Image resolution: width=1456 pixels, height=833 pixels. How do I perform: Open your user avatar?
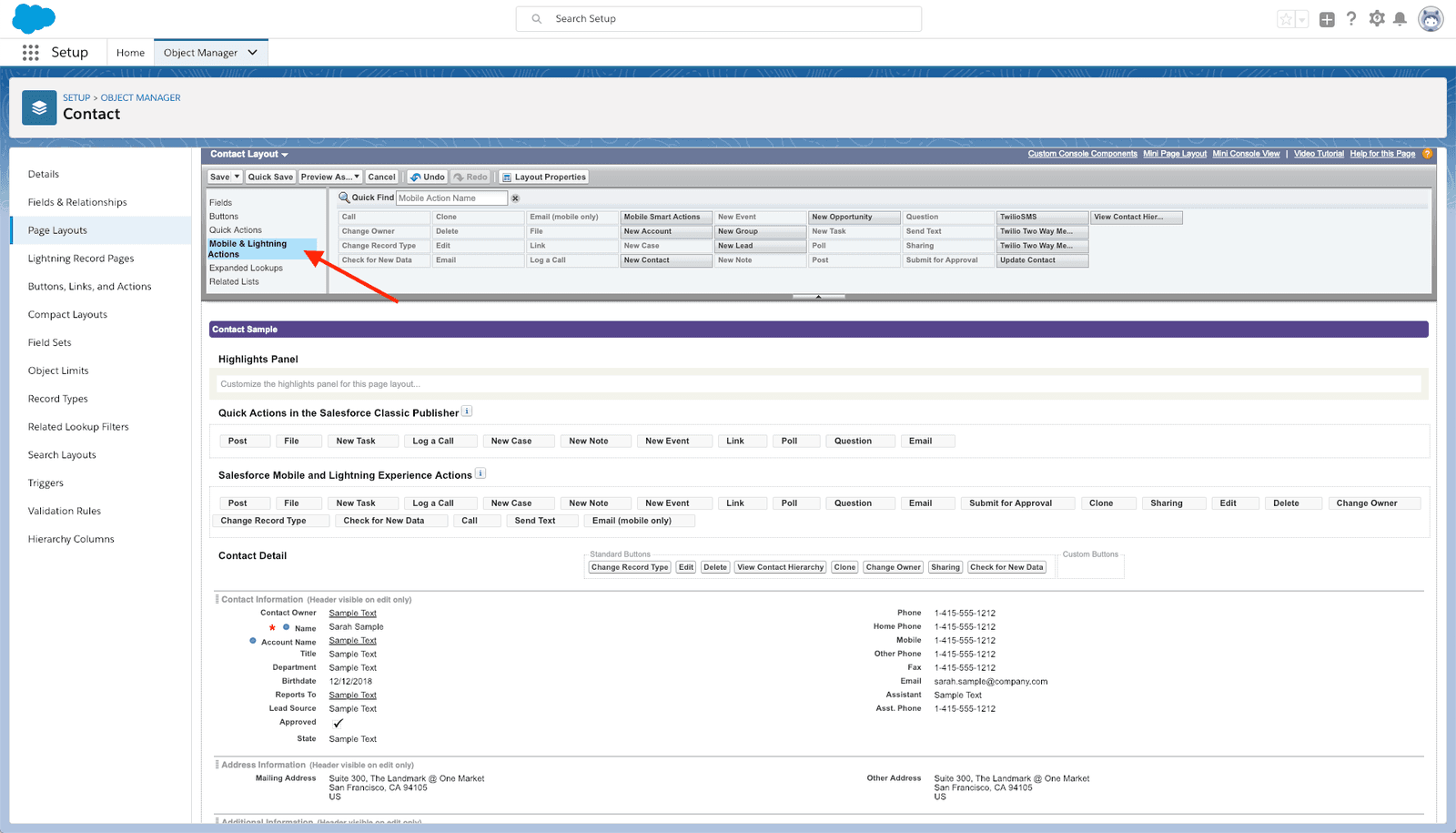1431,18
